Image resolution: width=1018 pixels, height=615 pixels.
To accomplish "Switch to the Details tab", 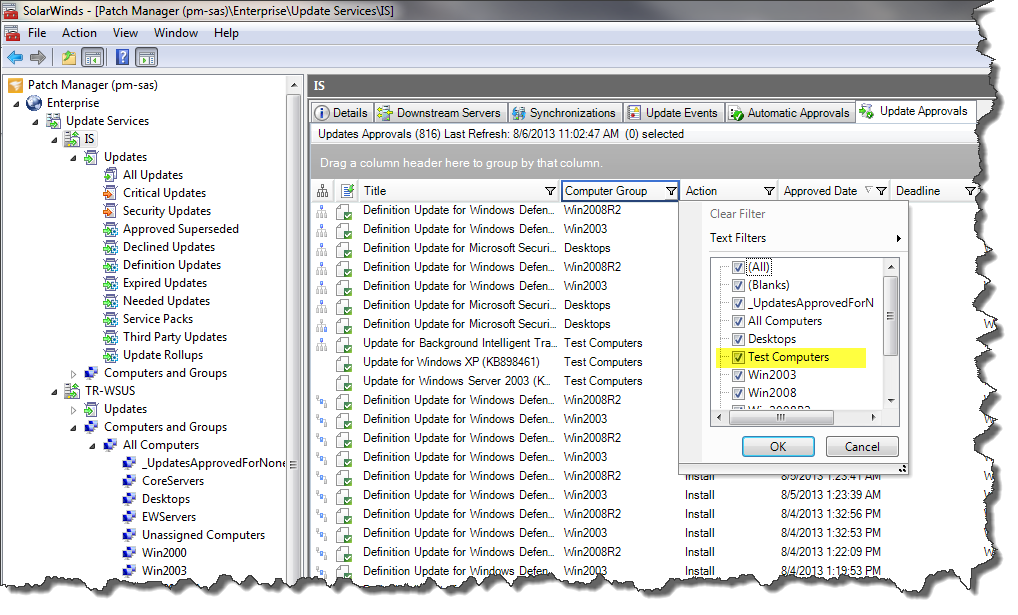I will (341, 113).
